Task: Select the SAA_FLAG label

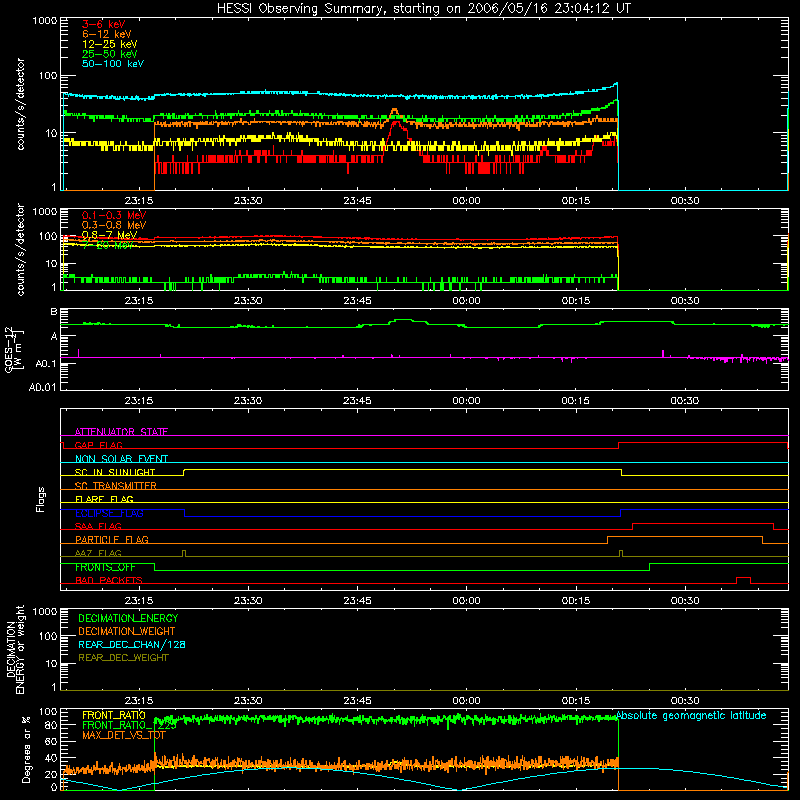Action: 98,526
